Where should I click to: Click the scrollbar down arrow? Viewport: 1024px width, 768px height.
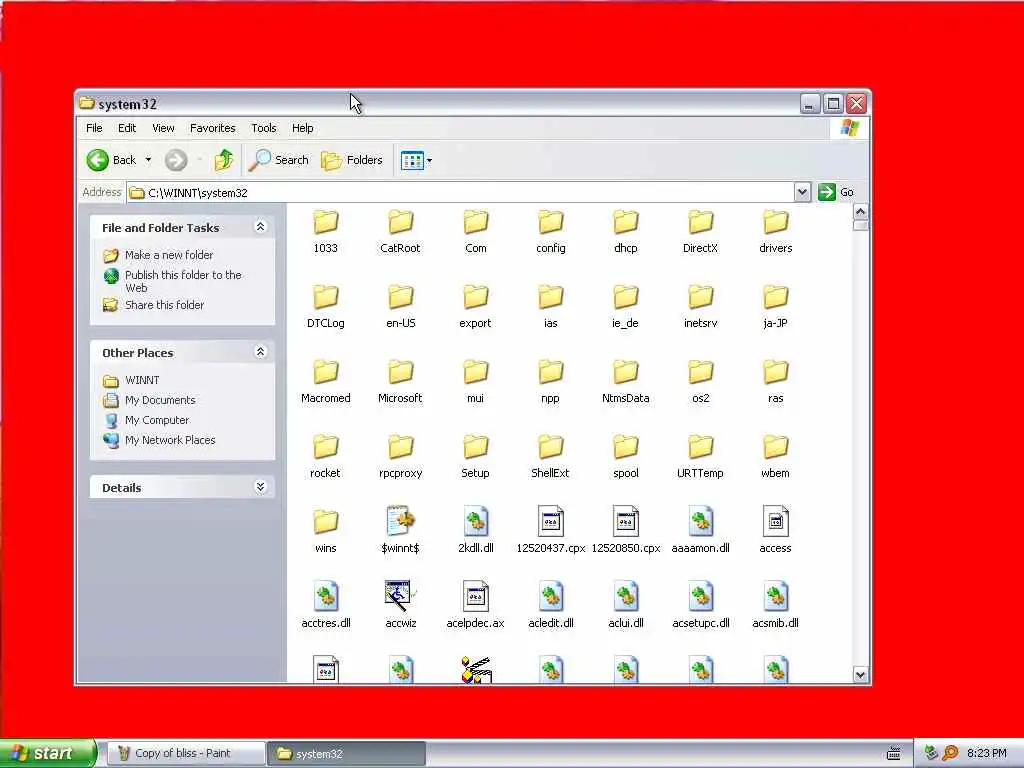coord(860,675)
